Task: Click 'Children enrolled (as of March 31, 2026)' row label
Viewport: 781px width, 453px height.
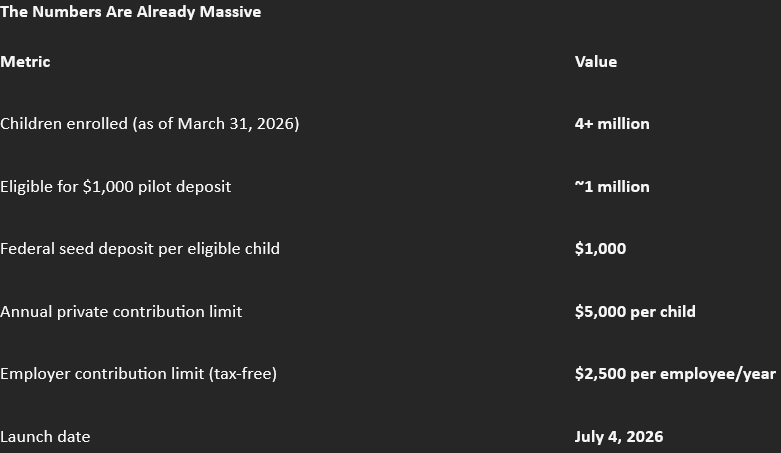Action: [149, 124]
